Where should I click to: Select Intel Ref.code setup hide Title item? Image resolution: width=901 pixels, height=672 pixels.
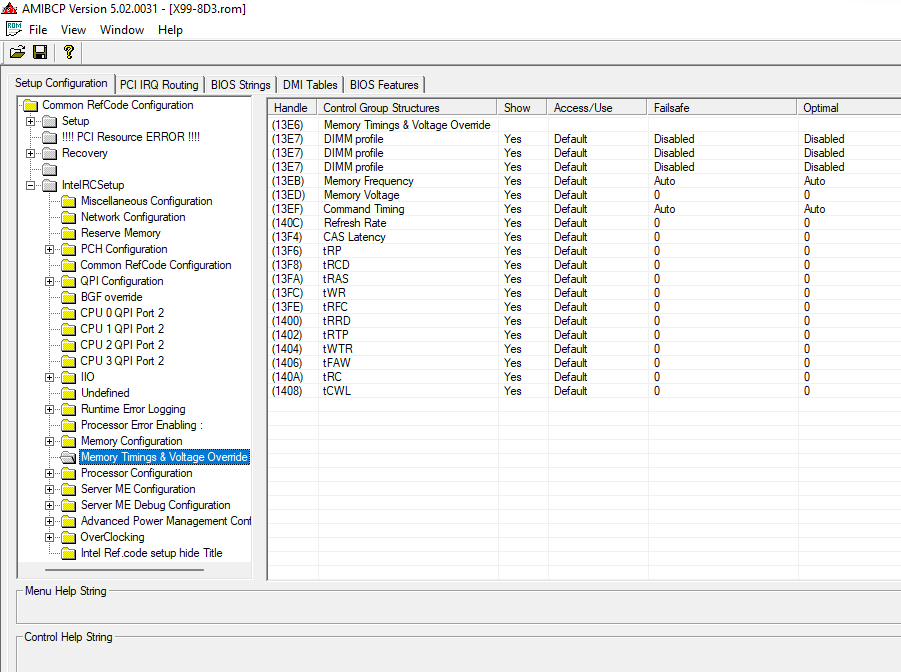152,553
